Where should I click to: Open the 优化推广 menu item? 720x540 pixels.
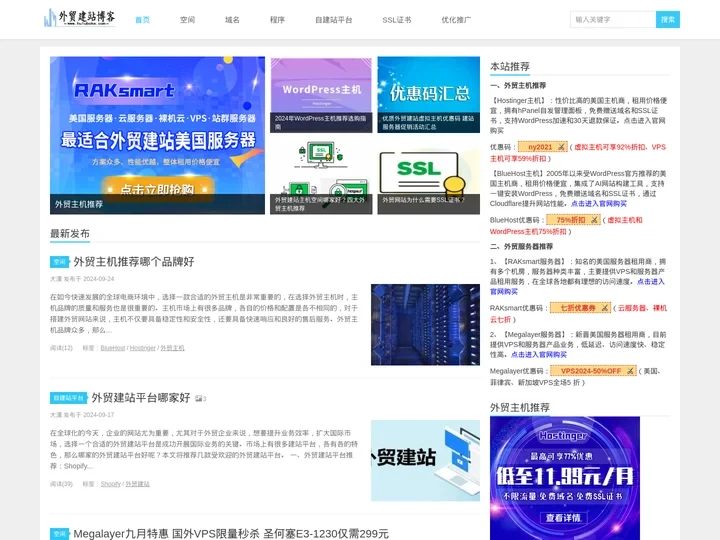pos(456,20)
